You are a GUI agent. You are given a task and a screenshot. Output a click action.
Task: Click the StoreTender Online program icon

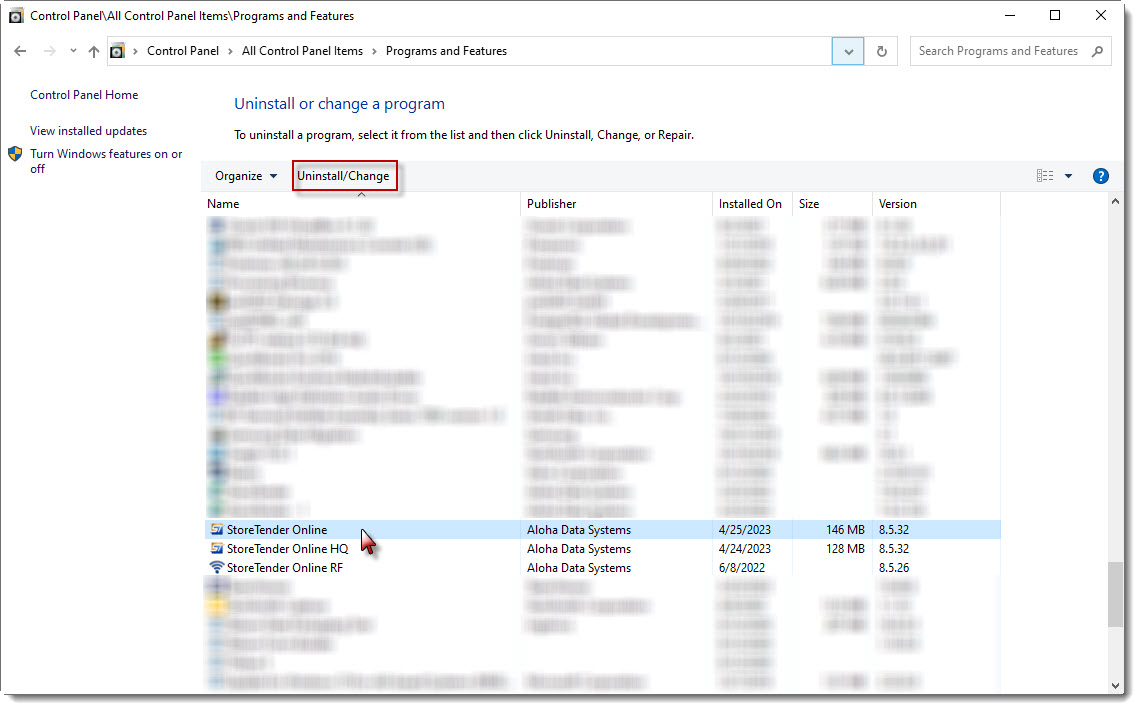217,529
